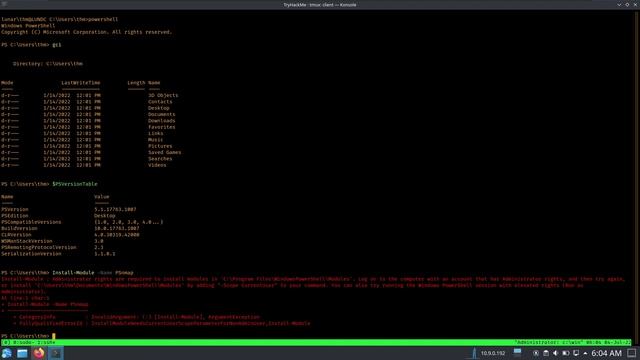Click the CLRVersion row
Image resolution: width=640 pixels, height=360 pixels.
point(70,235)
